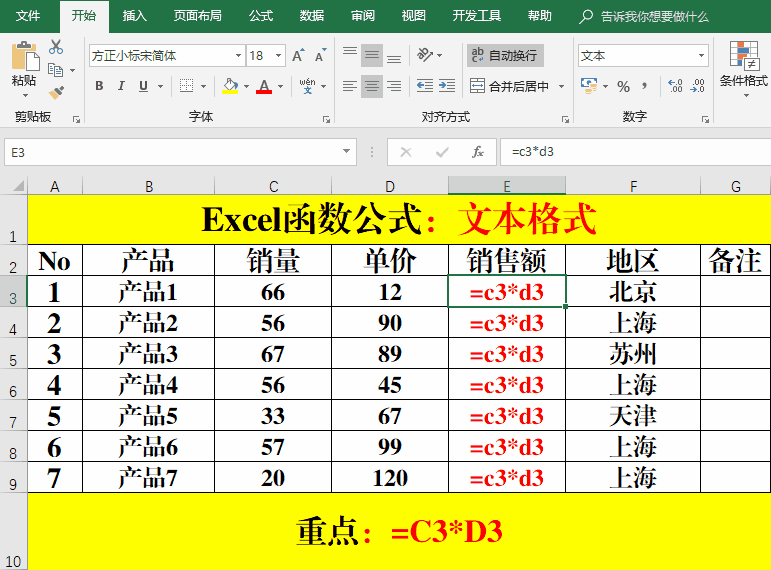Decrease indent icon
Image resolution: width=771 pixels, height=570 pixels.
[x=425, y=86]
